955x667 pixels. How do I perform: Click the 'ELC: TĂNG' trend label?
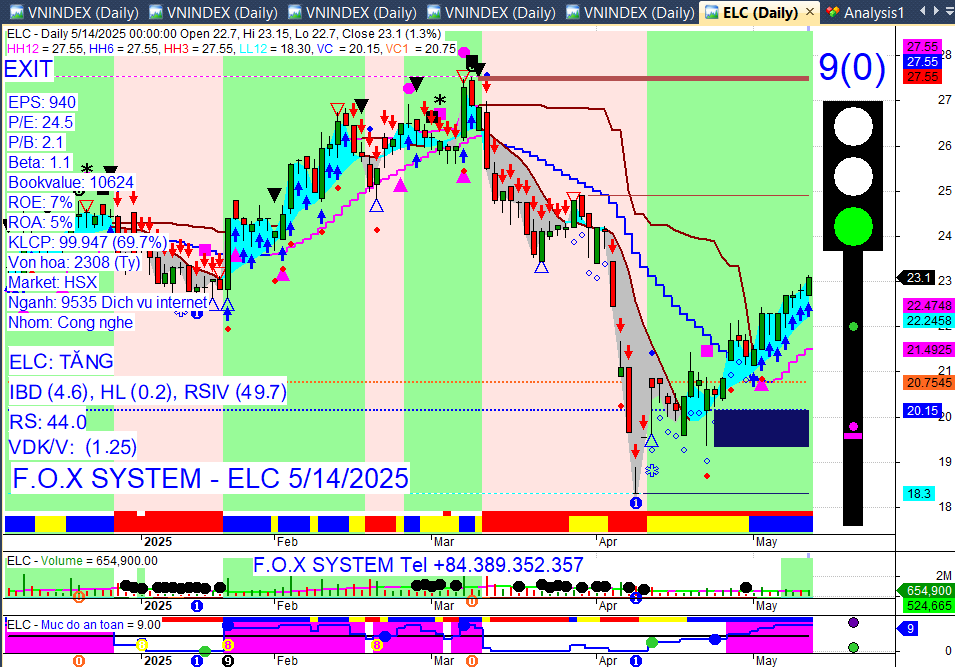[x=61, y=362]
